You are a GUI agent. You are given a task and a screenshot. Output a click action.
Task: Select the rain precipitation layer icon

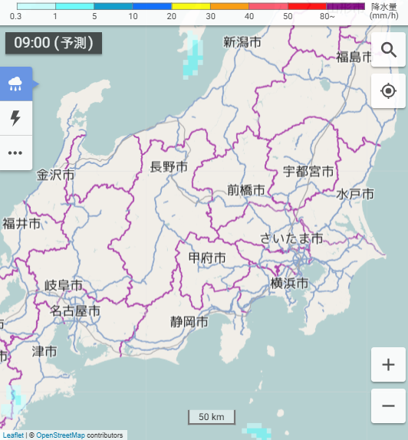tap(16, 84)
